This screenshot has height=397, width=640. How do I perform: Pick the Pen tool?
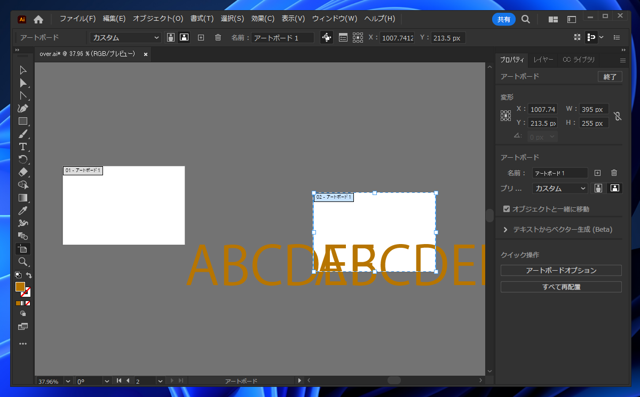23,109
